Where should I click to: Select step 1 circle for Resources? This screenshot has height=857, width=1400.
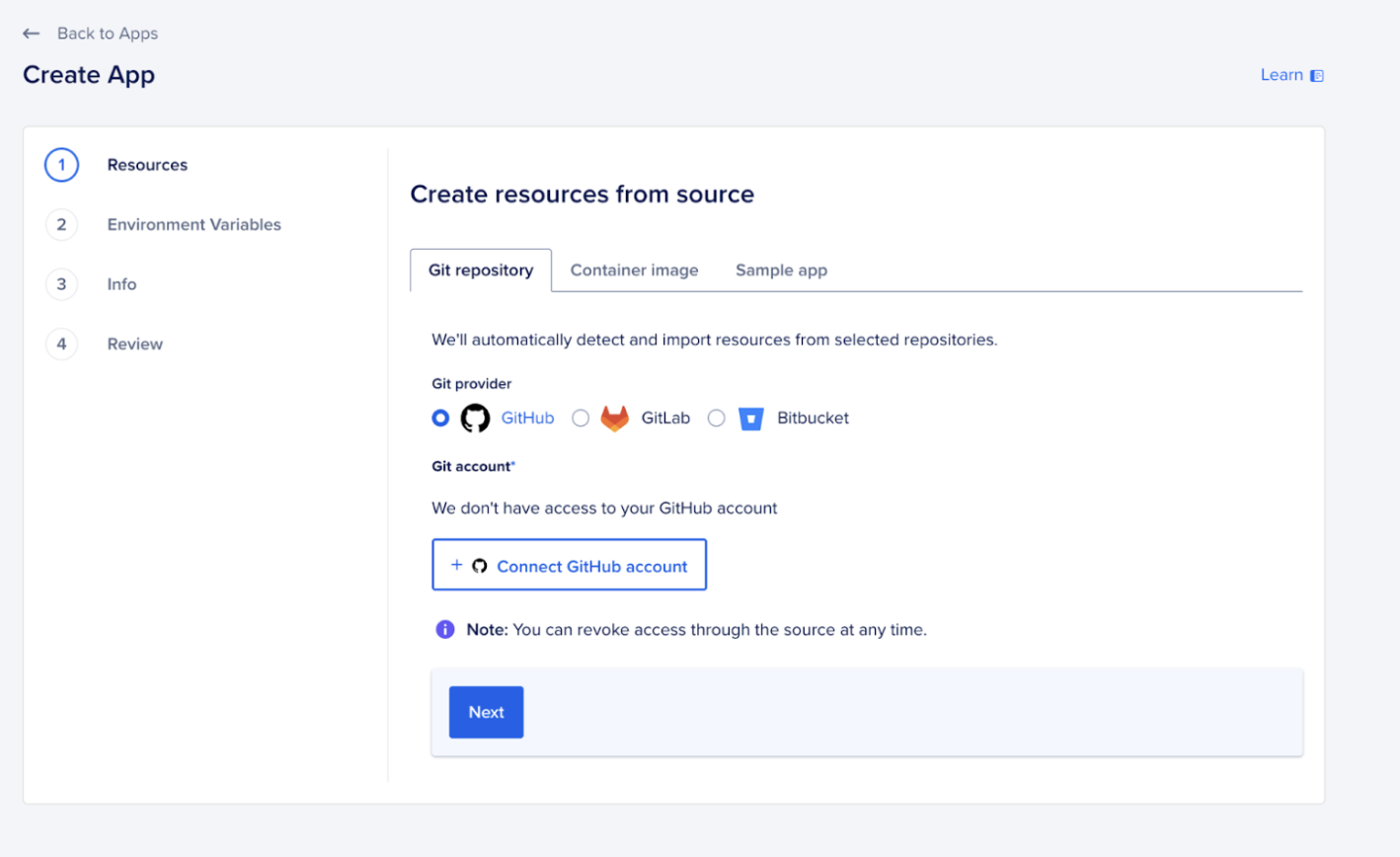coord(61,165)
